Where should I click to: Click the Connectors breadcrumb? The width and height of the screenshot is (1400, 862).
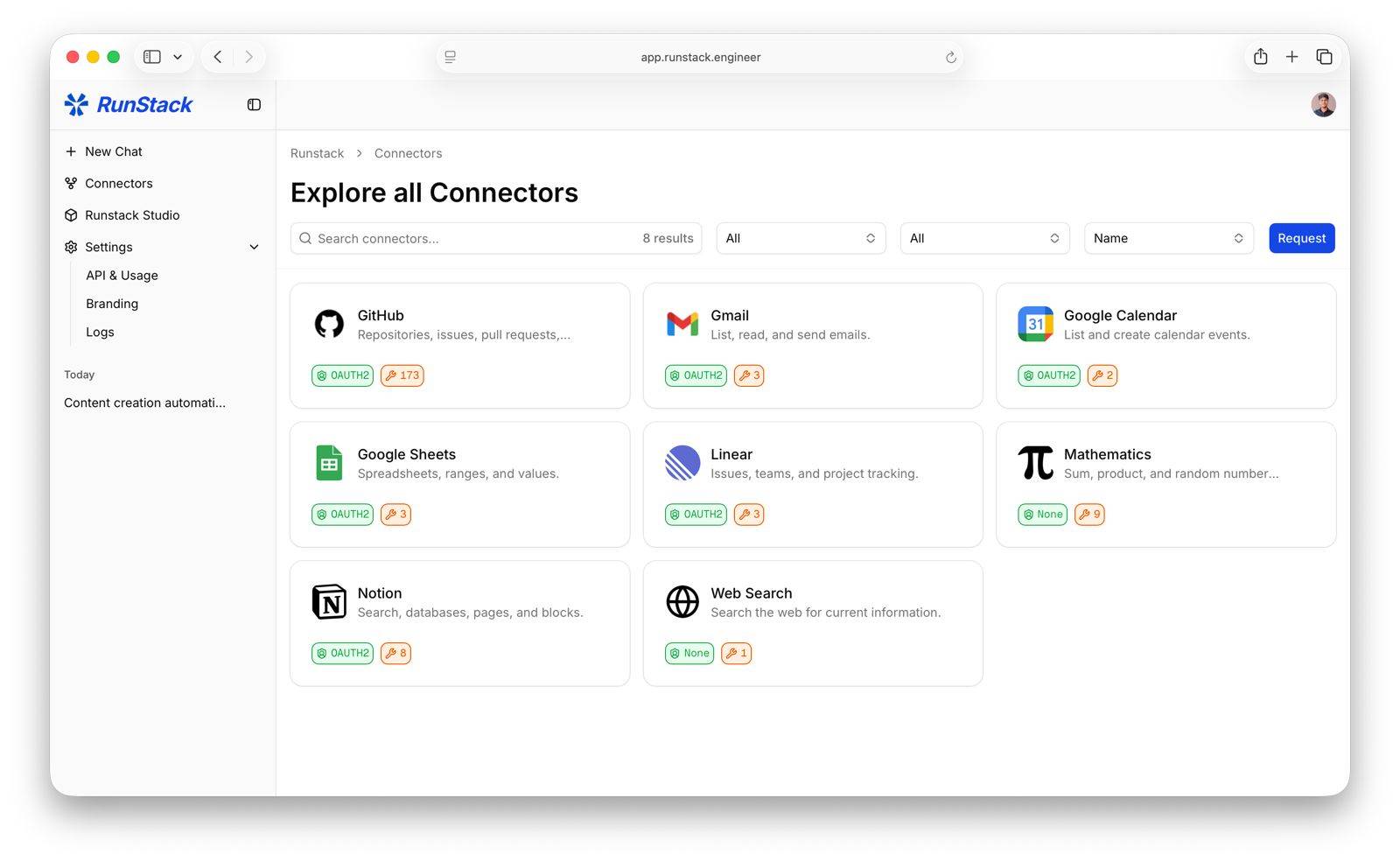click(x=408, y=153)
